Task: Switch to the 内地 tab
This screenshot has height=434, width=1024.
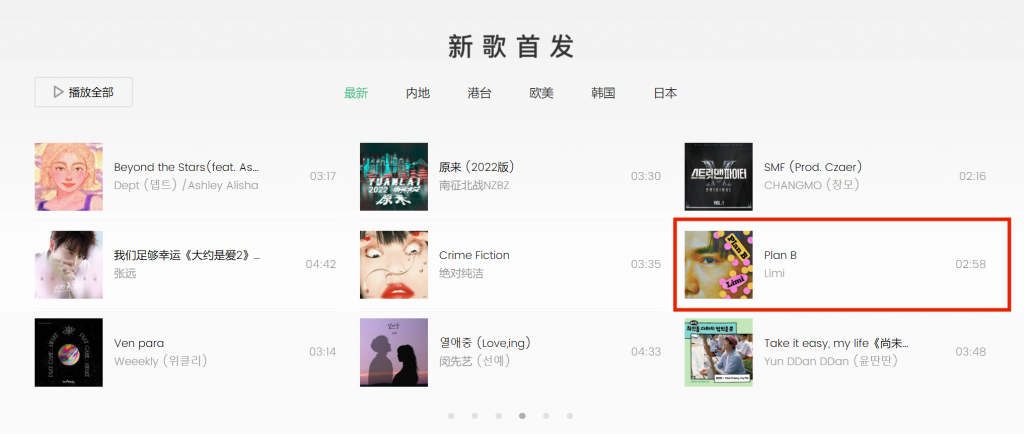Action: point(418,93)
